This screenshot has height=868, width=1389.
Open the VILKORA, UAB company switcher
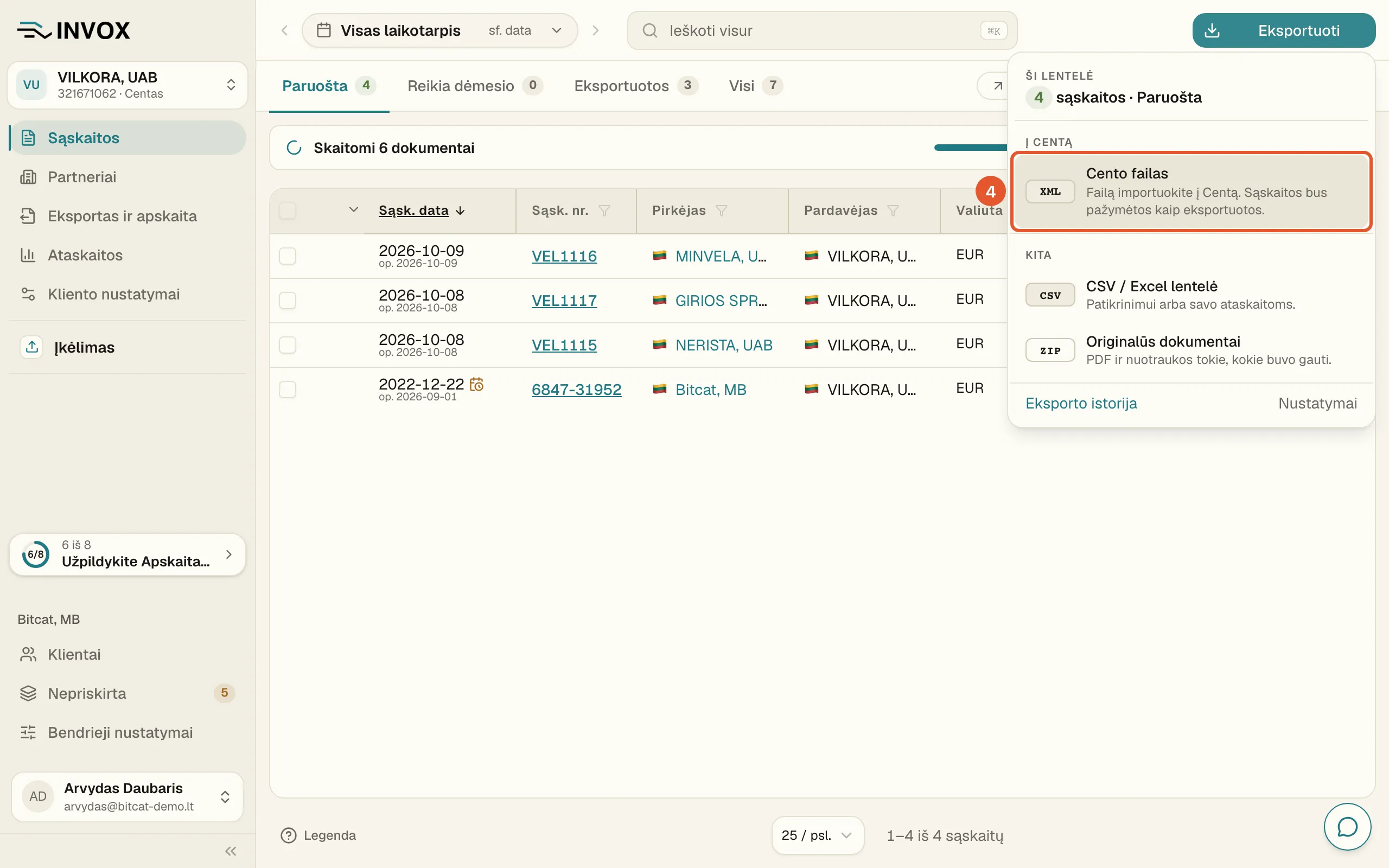(128, 85)
